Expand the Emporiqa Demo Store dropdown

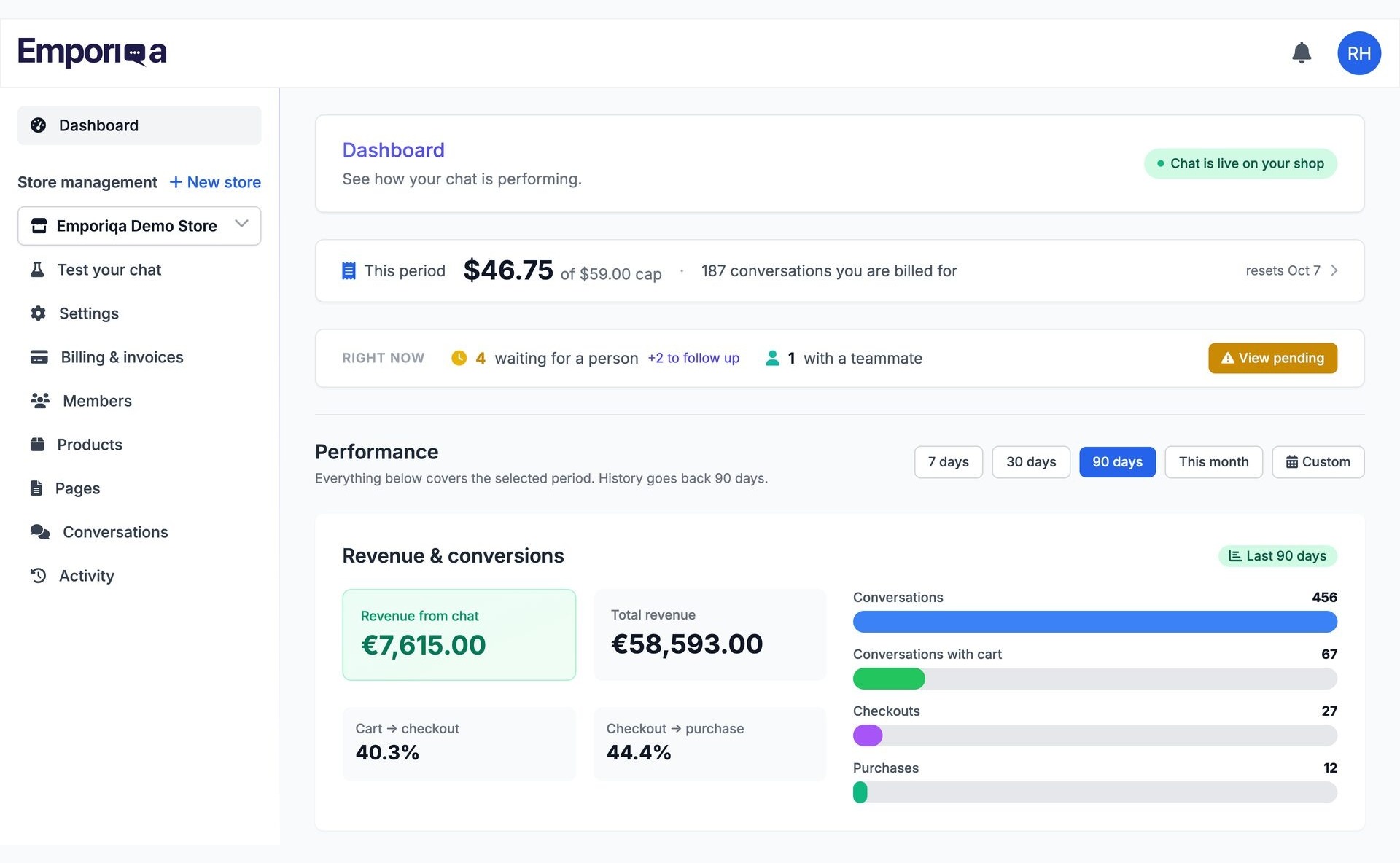point(139,226)
